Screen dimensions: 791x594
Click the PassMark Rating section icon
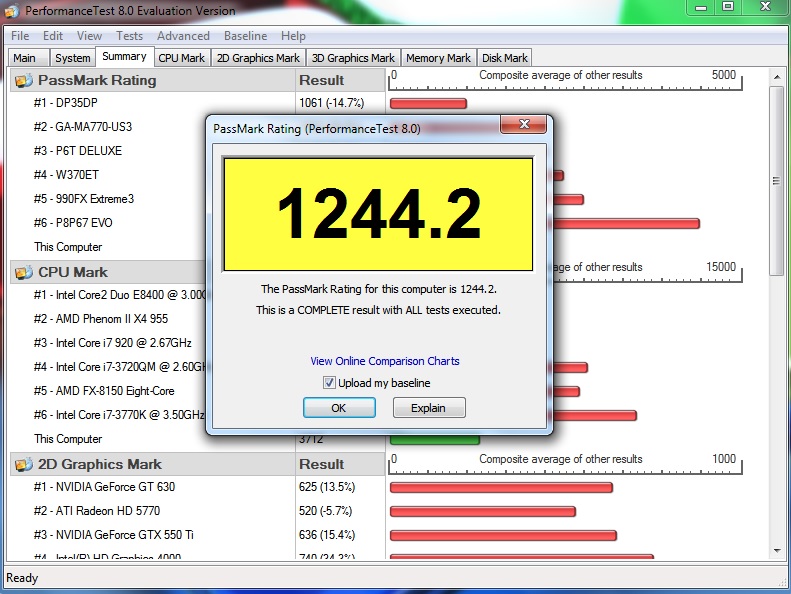coord(24,81)
